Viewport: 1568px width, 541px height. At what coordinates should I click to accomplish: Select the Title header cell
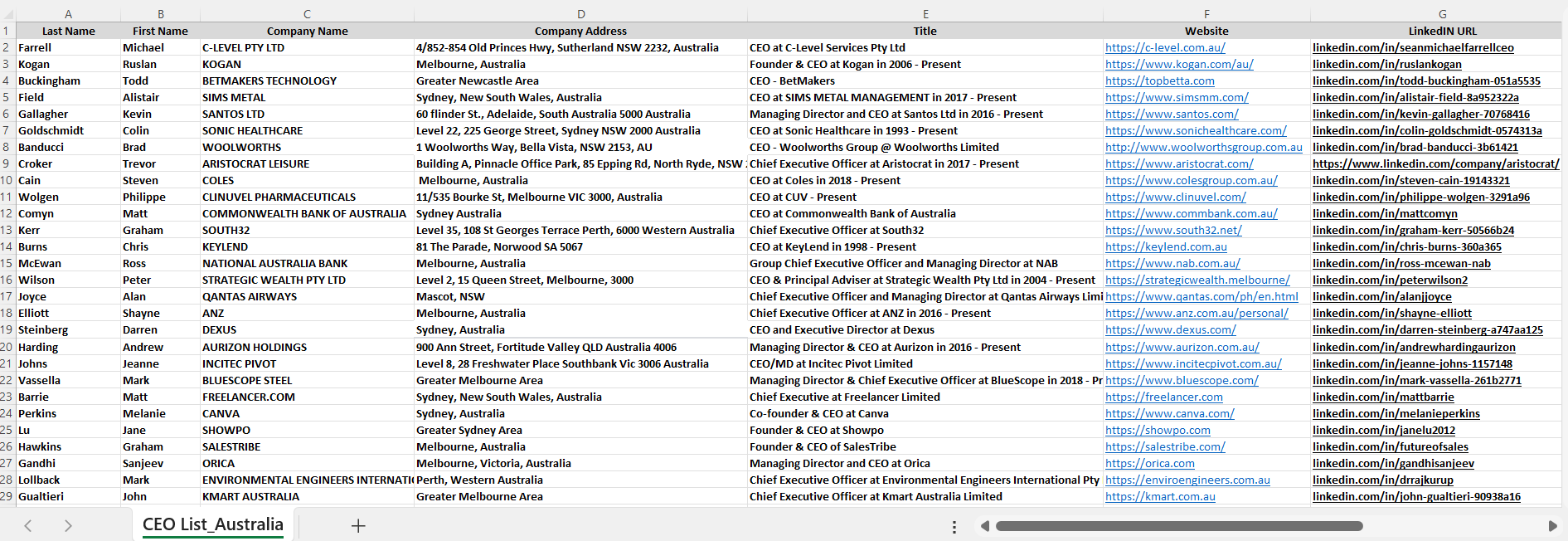(x=925, y=31)
